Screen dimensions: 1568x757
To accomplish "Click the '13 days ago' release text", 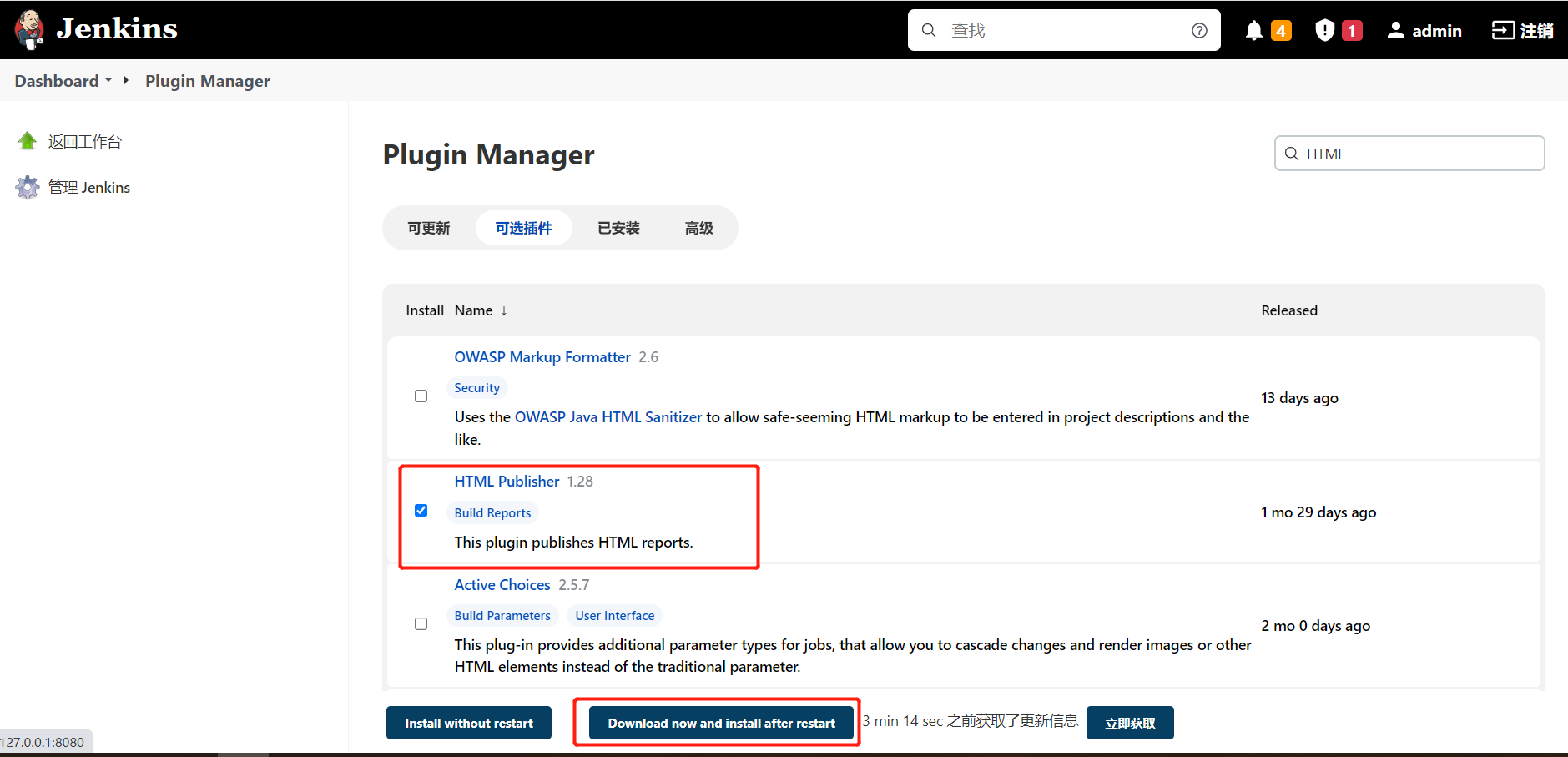I will (1299, 398).
